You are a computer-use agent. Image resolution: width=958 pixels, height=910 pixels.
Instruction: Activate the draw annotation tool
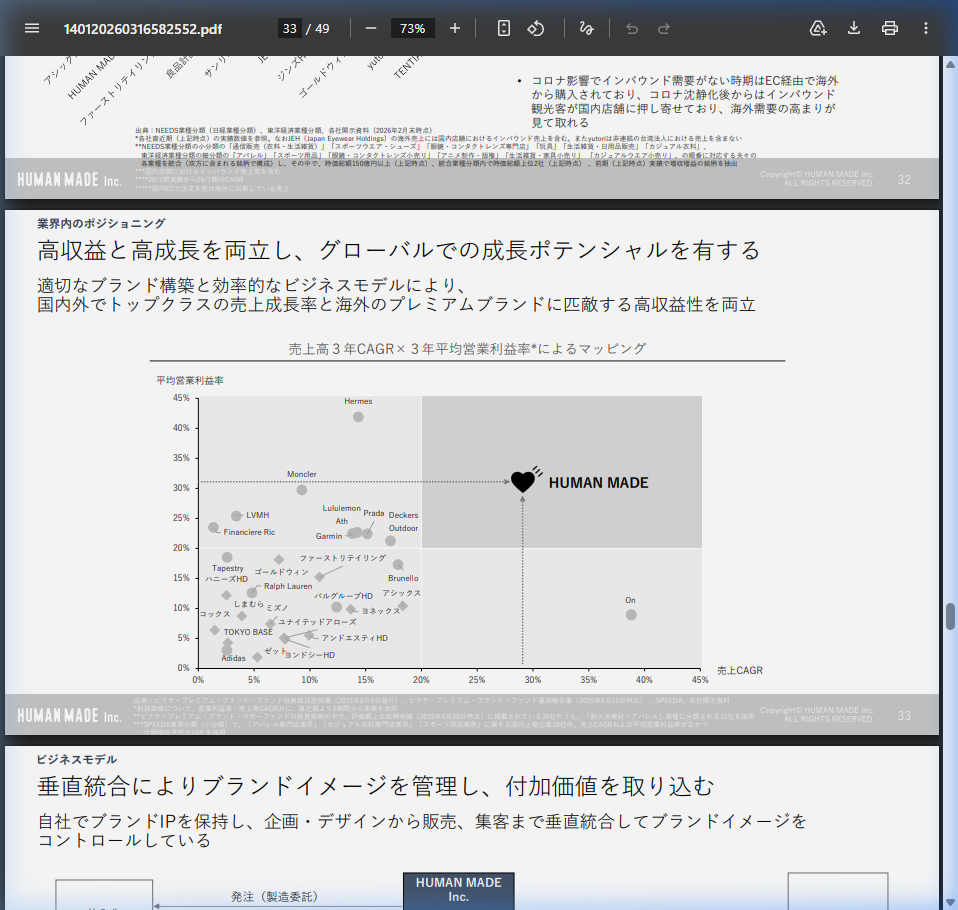587,29
